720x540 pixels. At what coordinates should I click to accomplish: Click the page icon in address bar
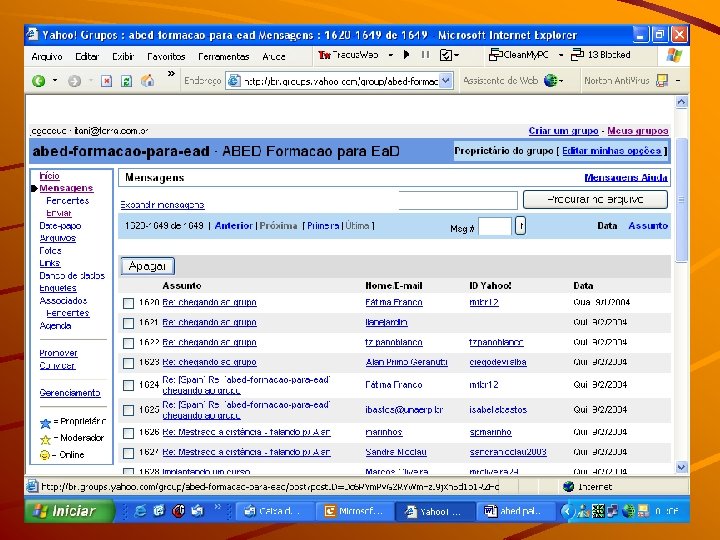coord(234,81)
